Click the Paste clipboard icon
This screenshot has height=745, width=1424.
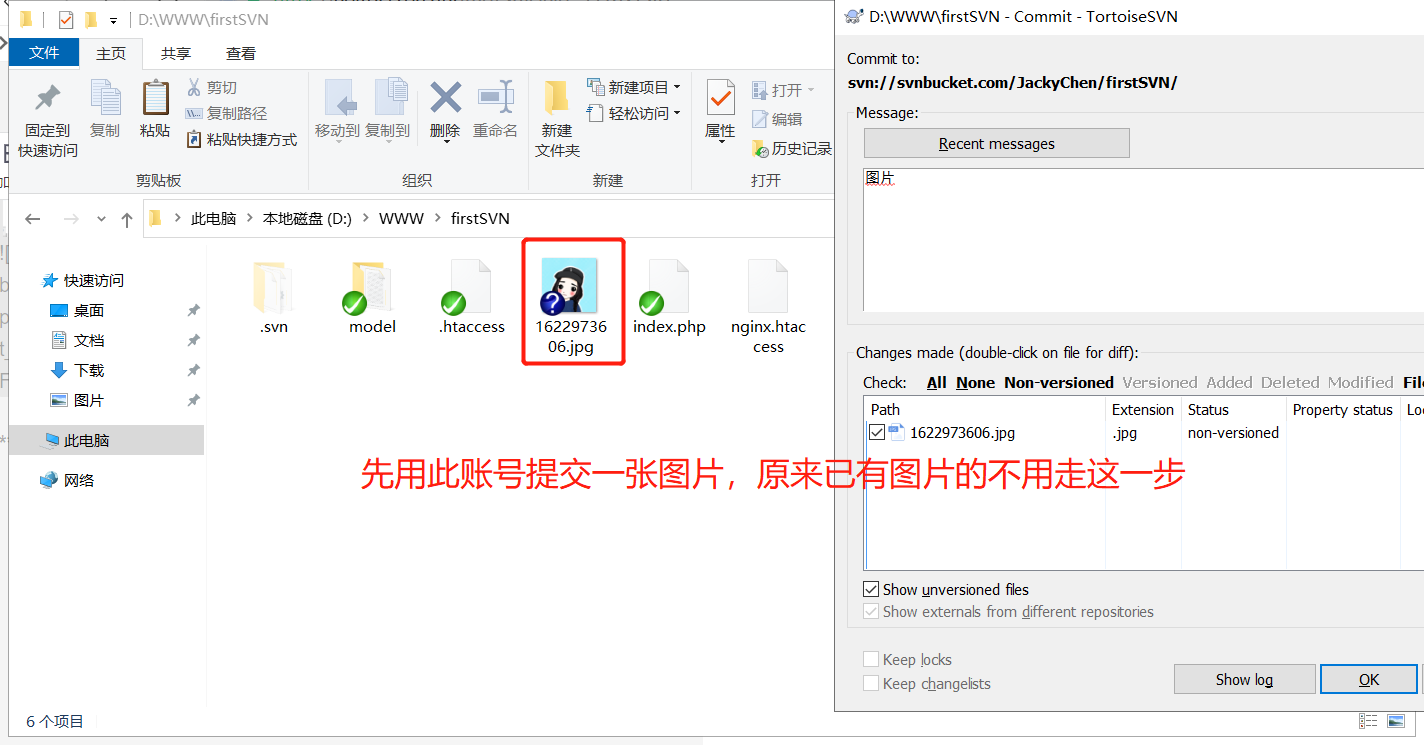(155, 98)
